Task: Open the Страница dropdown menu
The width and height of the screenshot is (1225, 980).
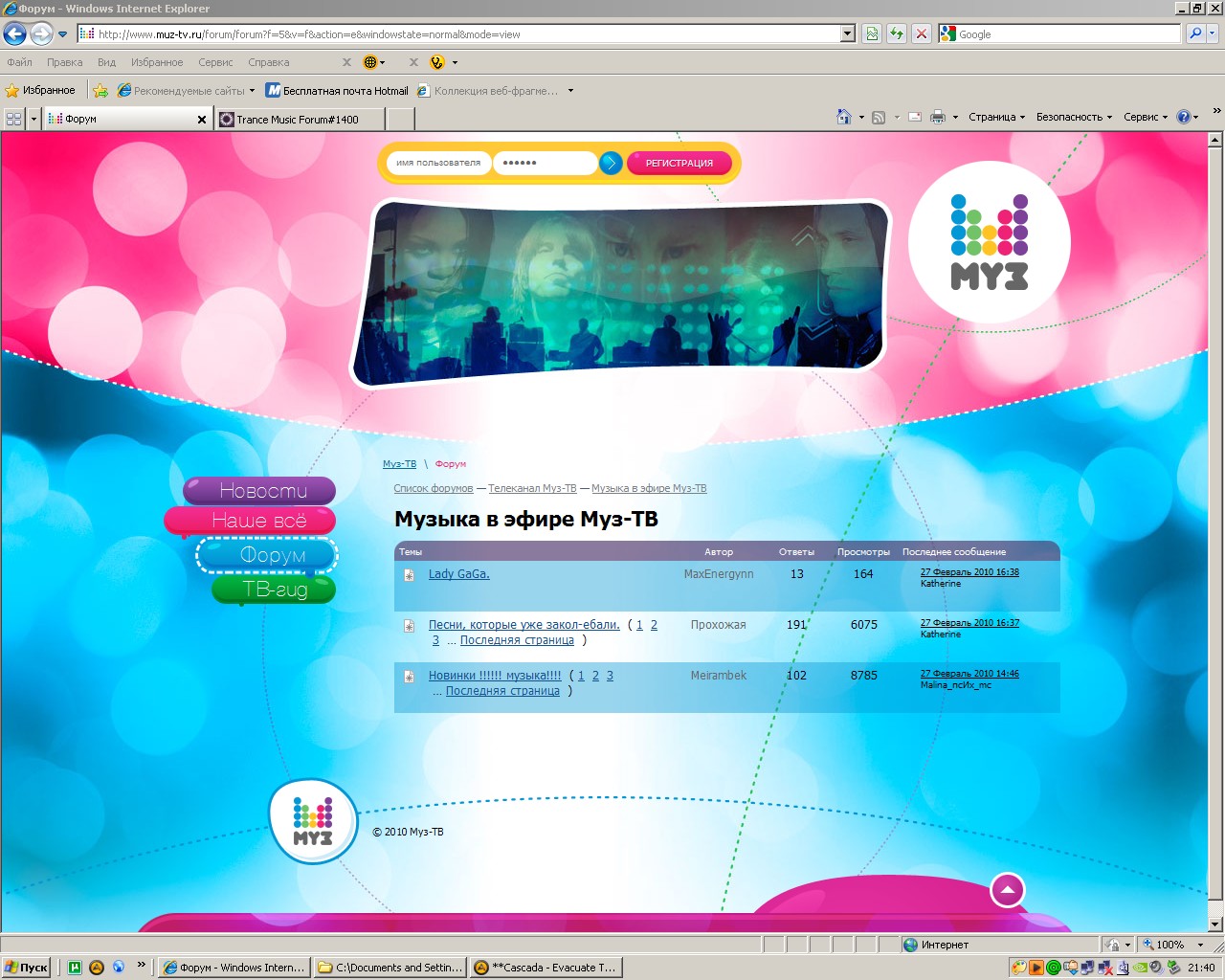Action: (x=996, y=117)
